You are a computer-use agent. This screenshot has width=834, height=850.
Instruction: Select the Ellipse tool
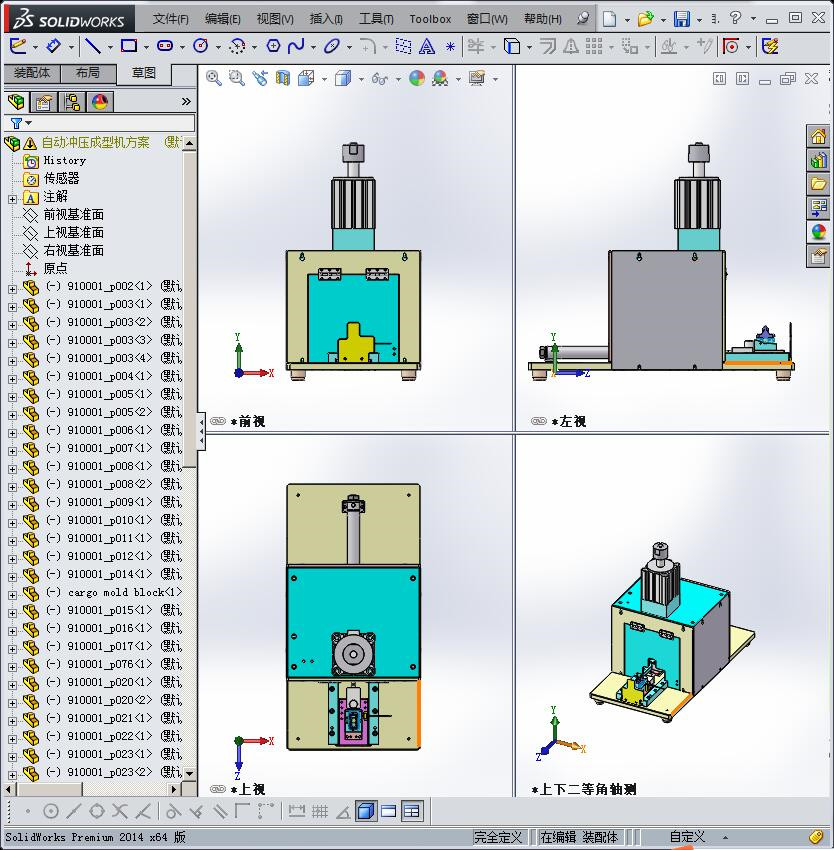tap(331, 46)
